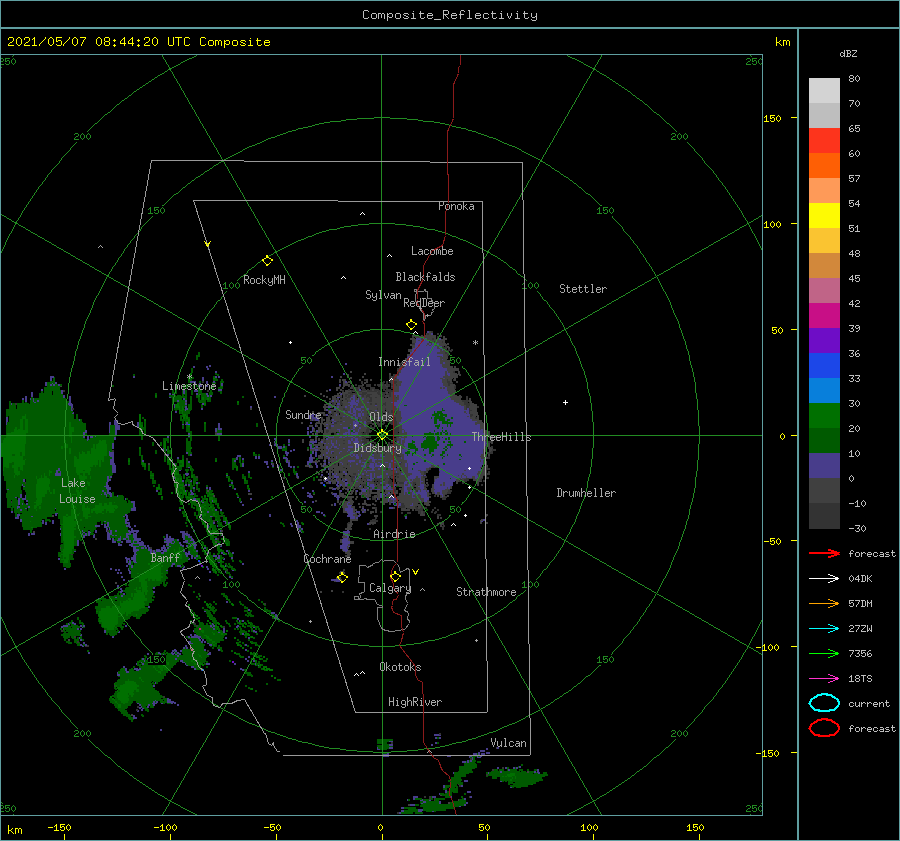Viewport: 900px width, 841px height.
Task: Click the green swatch between 30 and 20 dBZ
Action: pos(824,416)
